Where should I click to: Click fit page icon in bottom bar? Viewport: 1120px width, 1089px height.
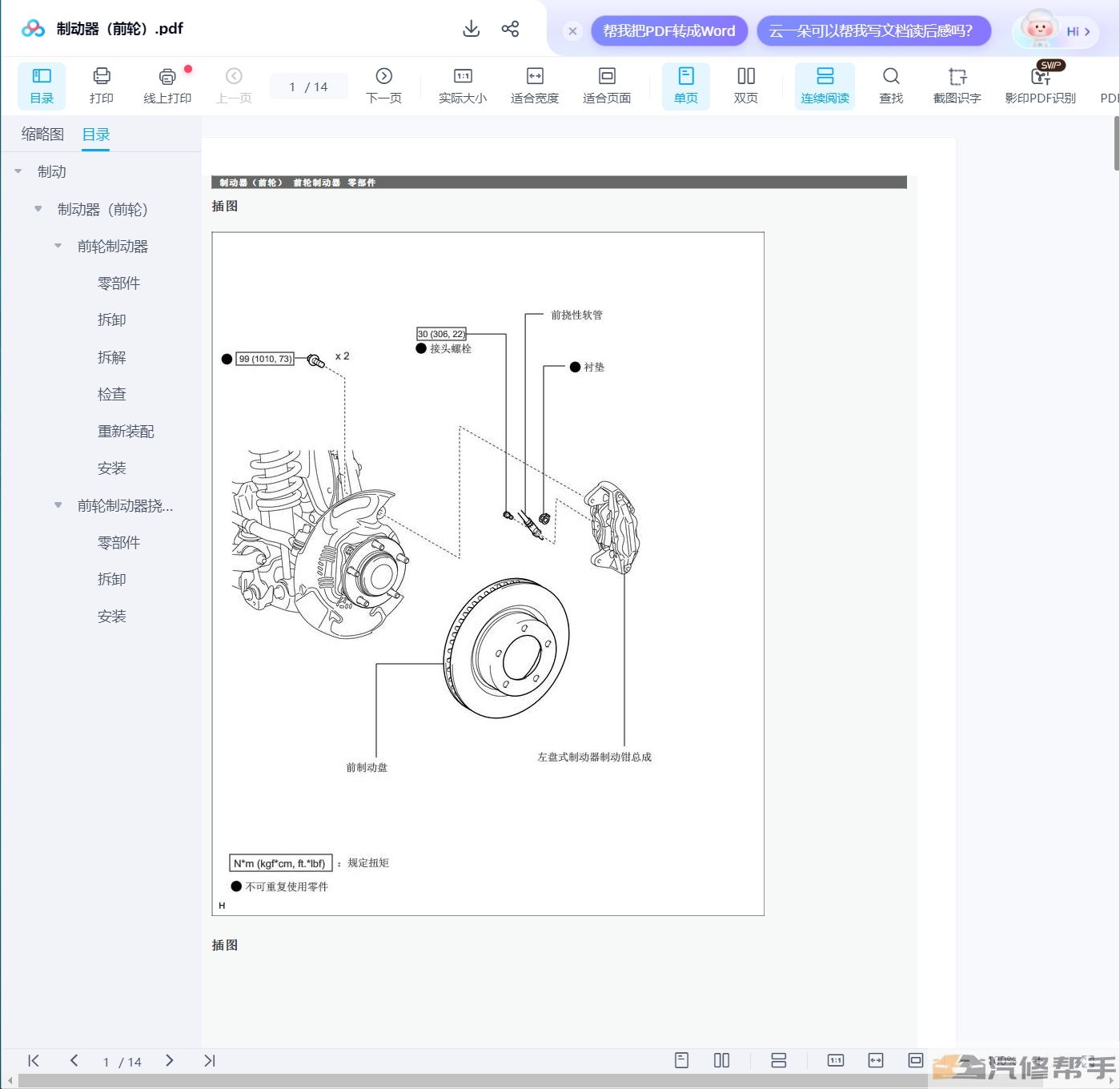click(916, 1060)
